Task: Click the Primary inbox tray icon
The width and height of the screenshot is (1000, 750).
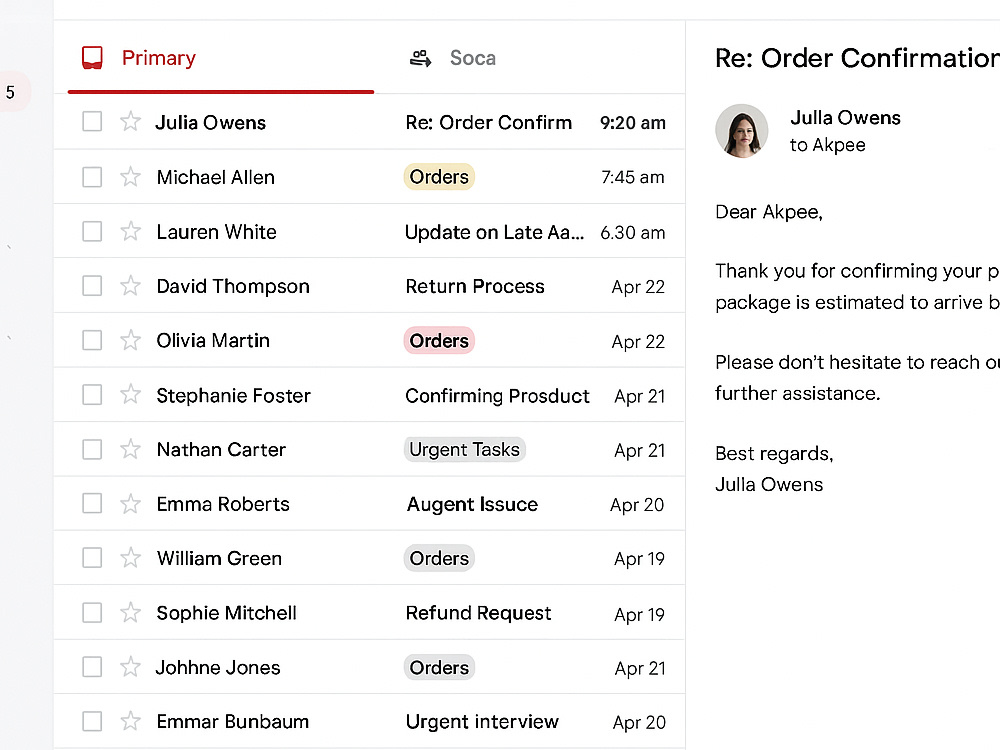Action: [92, 57]
